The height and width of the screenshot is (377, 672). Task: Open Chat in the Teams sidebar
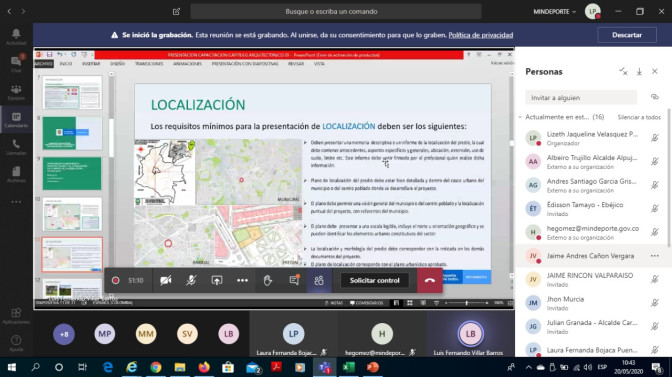16,64
